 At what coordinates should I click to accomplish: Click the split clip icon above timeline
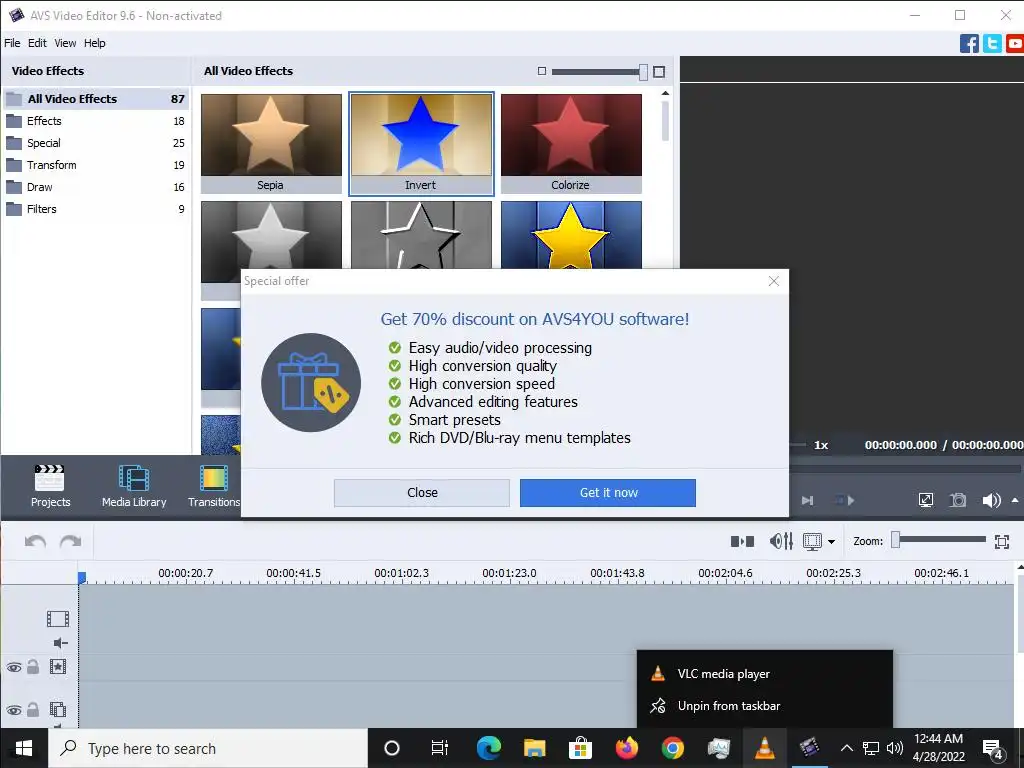click(x=743, y=541)
